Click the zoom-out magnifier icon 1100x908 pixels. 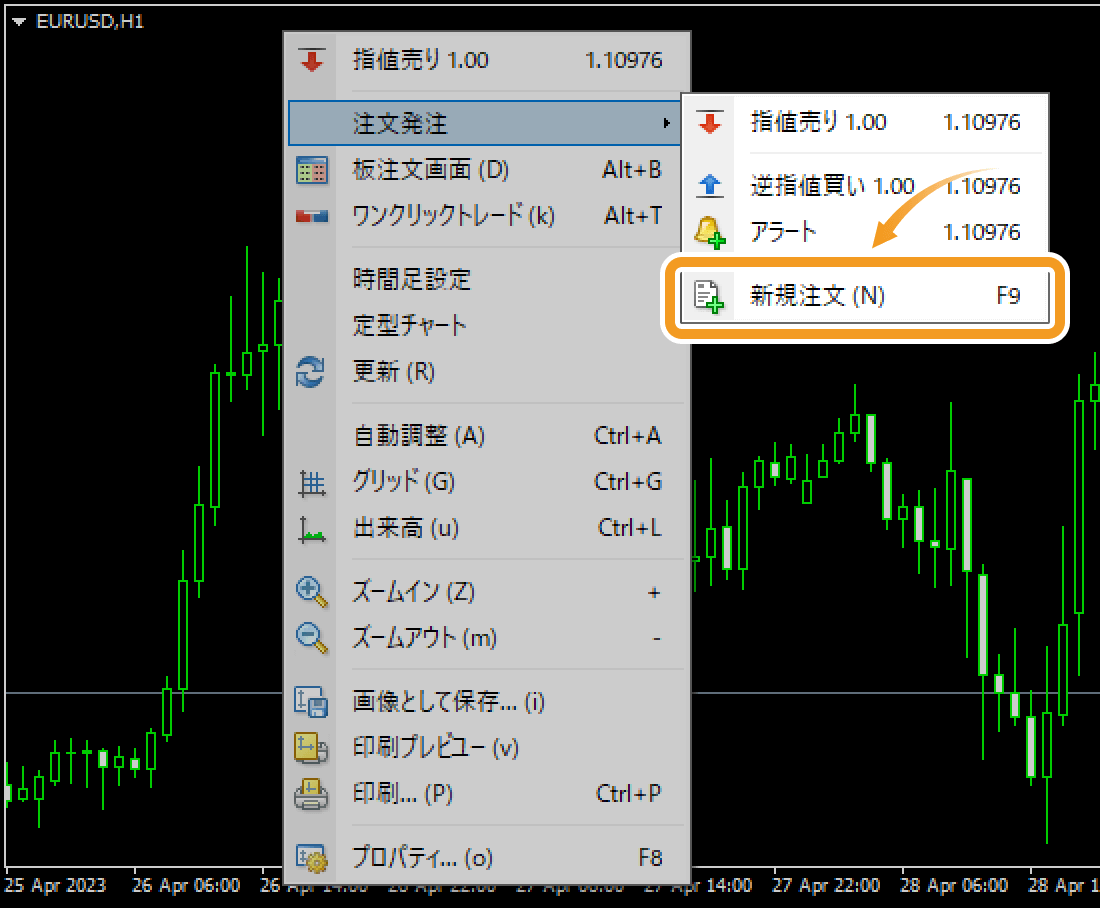(311, 638)
